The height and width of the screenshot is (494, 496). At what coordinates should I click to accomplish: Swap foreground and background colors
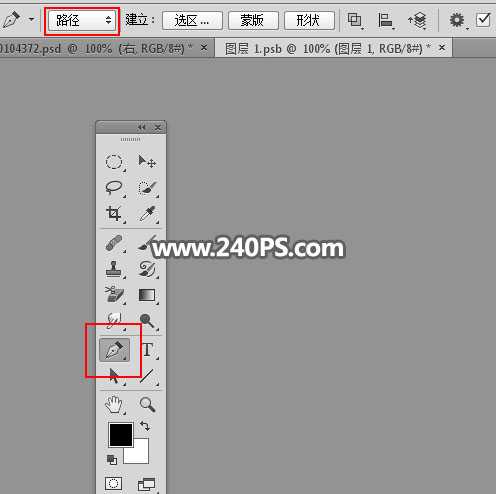(145, 426)
